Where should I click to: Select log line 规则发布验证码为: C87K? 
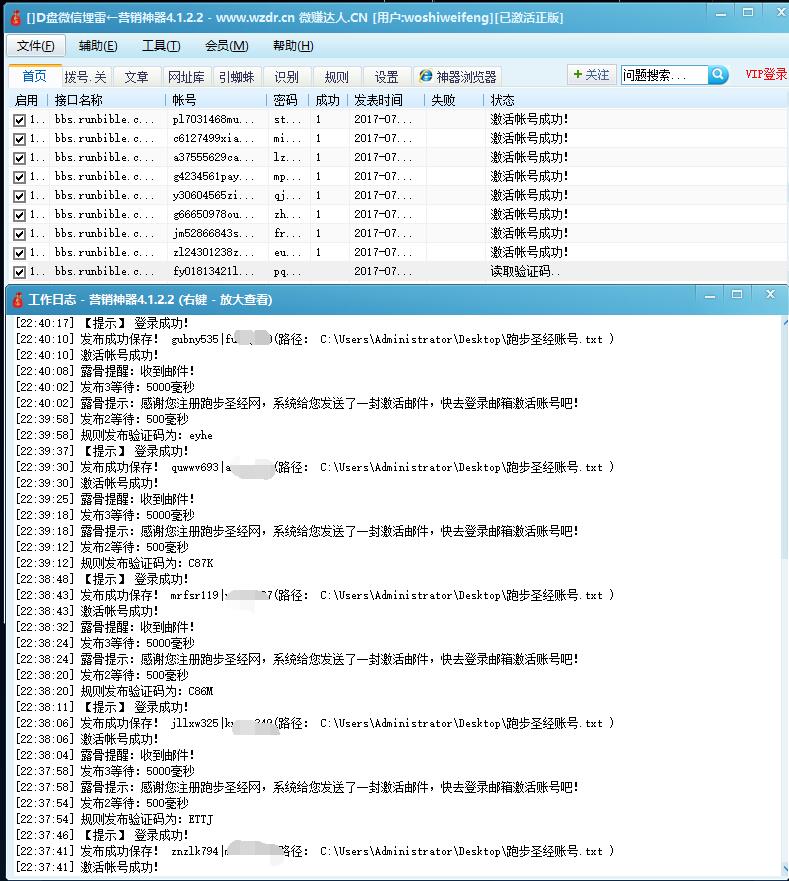coord(114,563)
